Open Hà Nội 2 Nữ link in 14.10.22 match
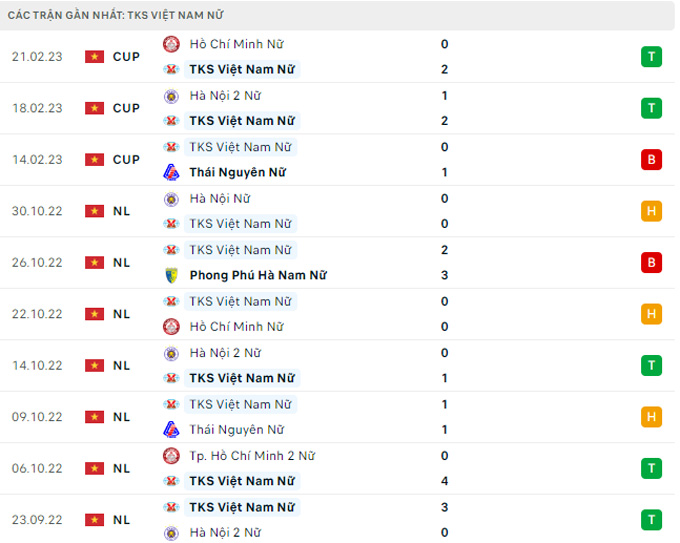 (224, 353)
